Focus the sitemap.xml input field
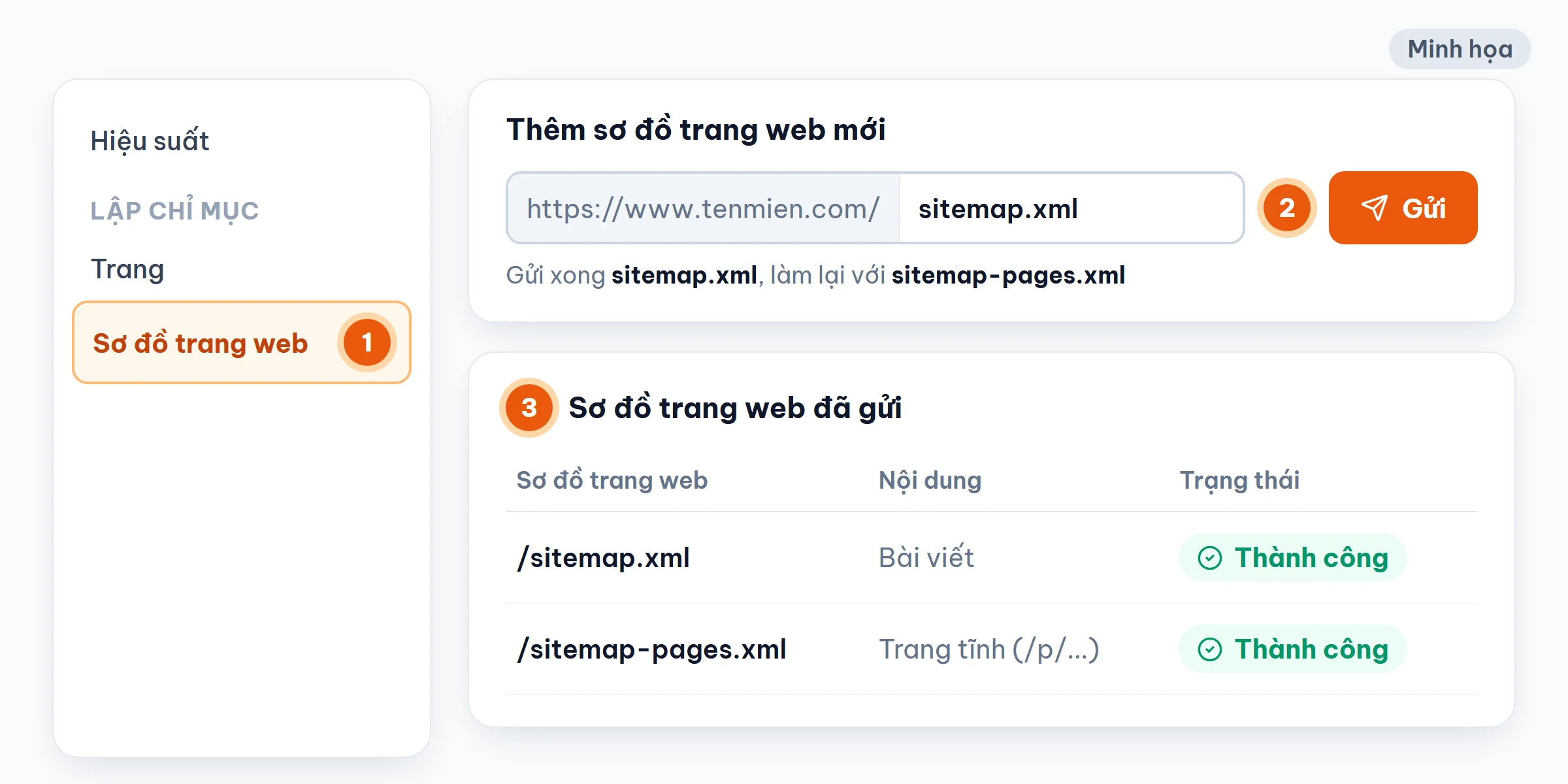The height and width of the screenshot is (784, 1568). point(1071,208)
